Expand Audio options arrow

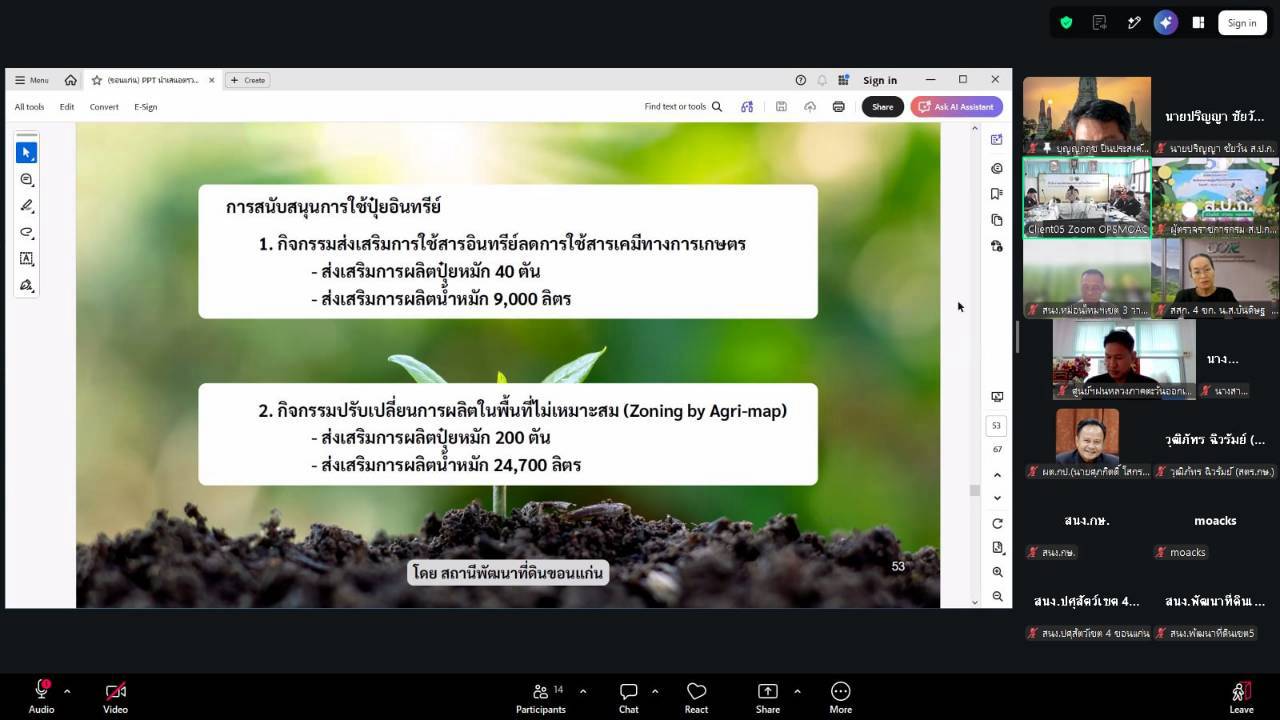click(x=67, y=691)
